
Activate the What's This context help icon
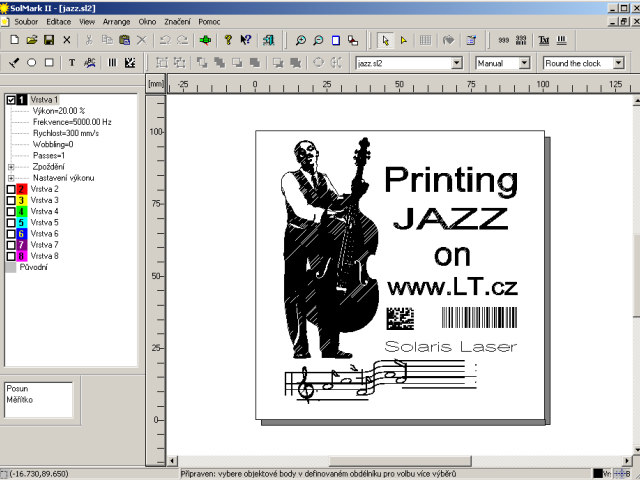click(246, 40)
